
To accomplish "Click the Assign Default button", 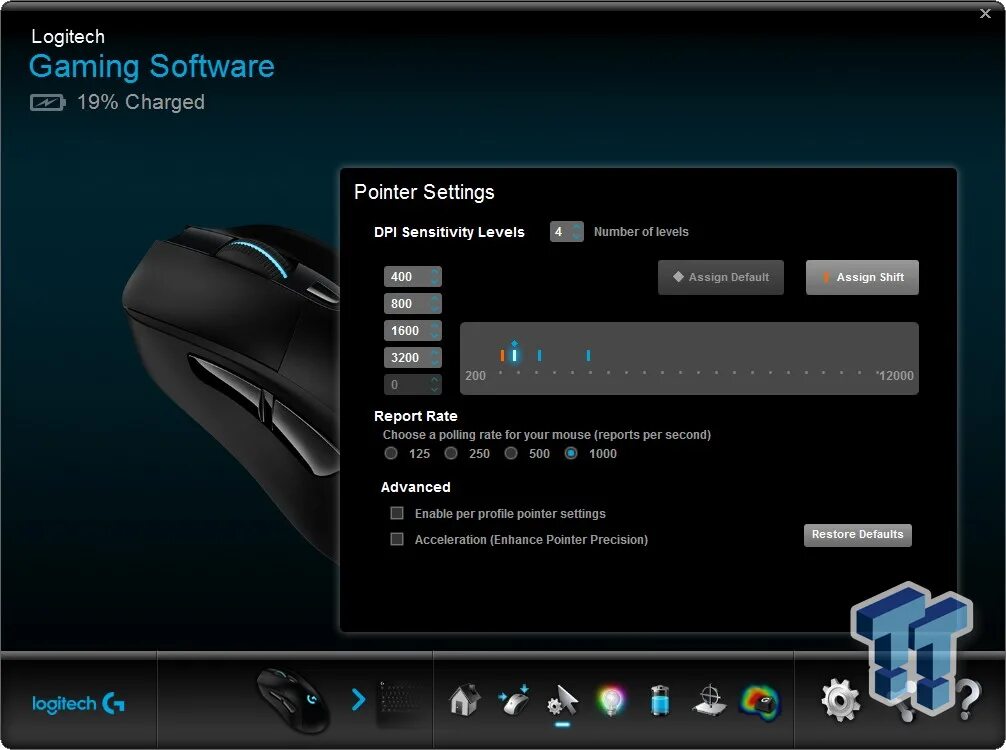I will point(720,277).
